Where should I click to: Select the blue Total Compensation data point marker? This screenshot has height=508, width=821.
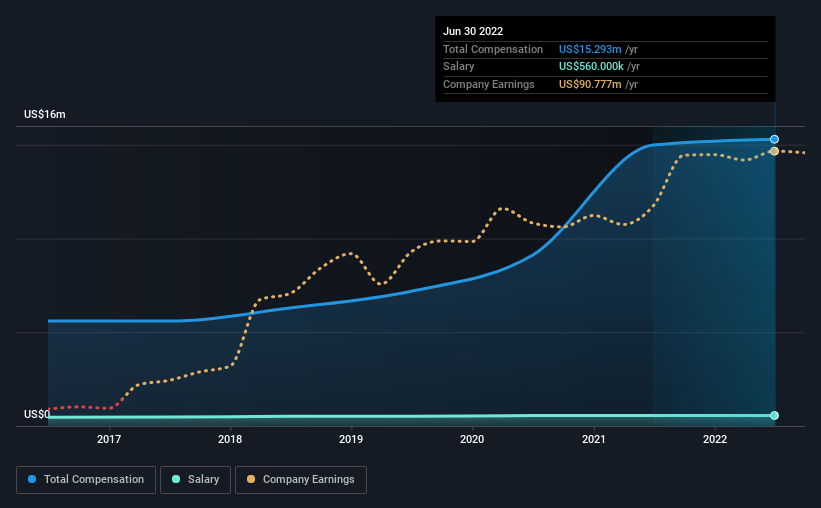(x=774, y=139)
